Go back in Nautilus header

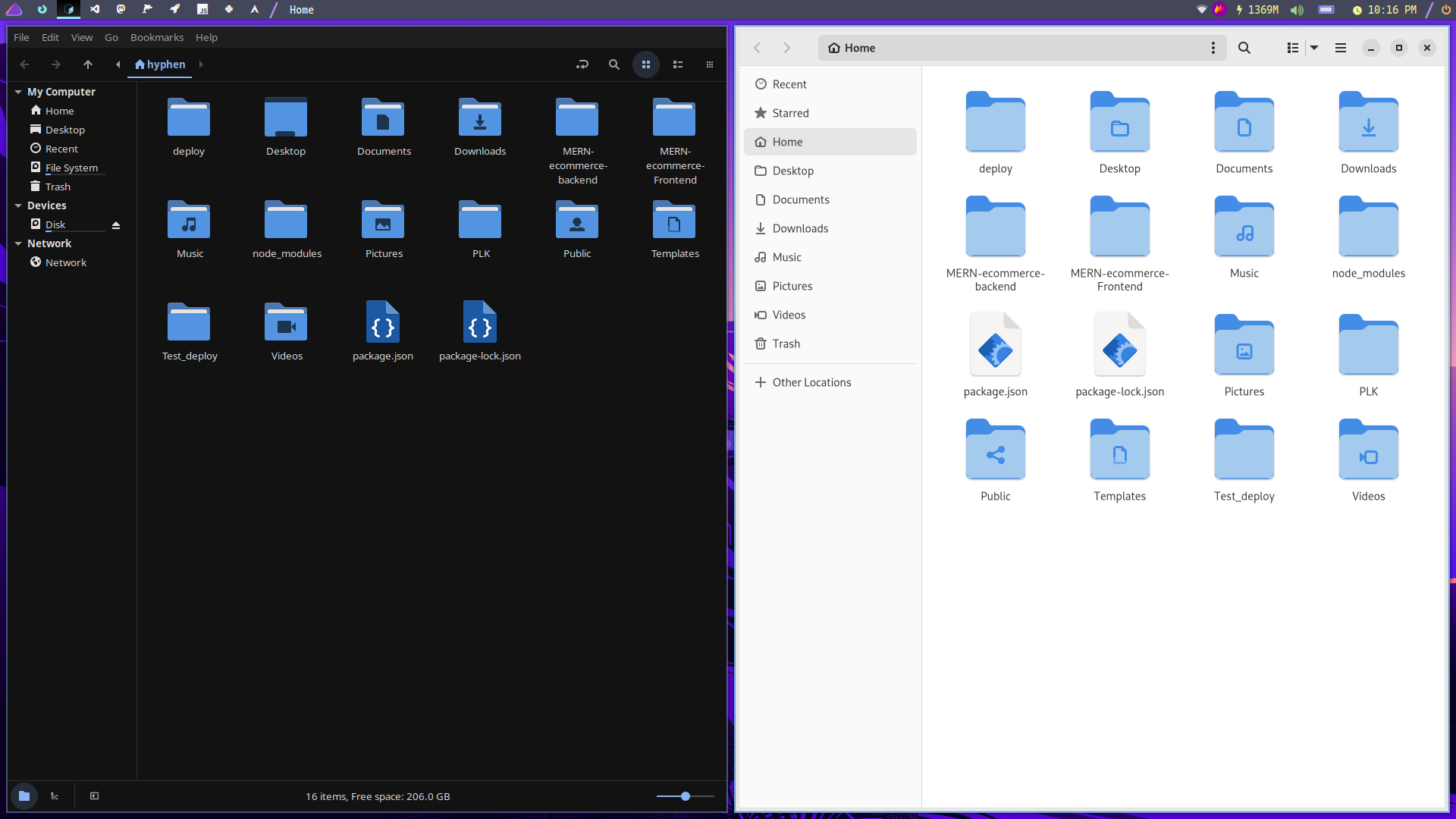[x=757, y=48]
